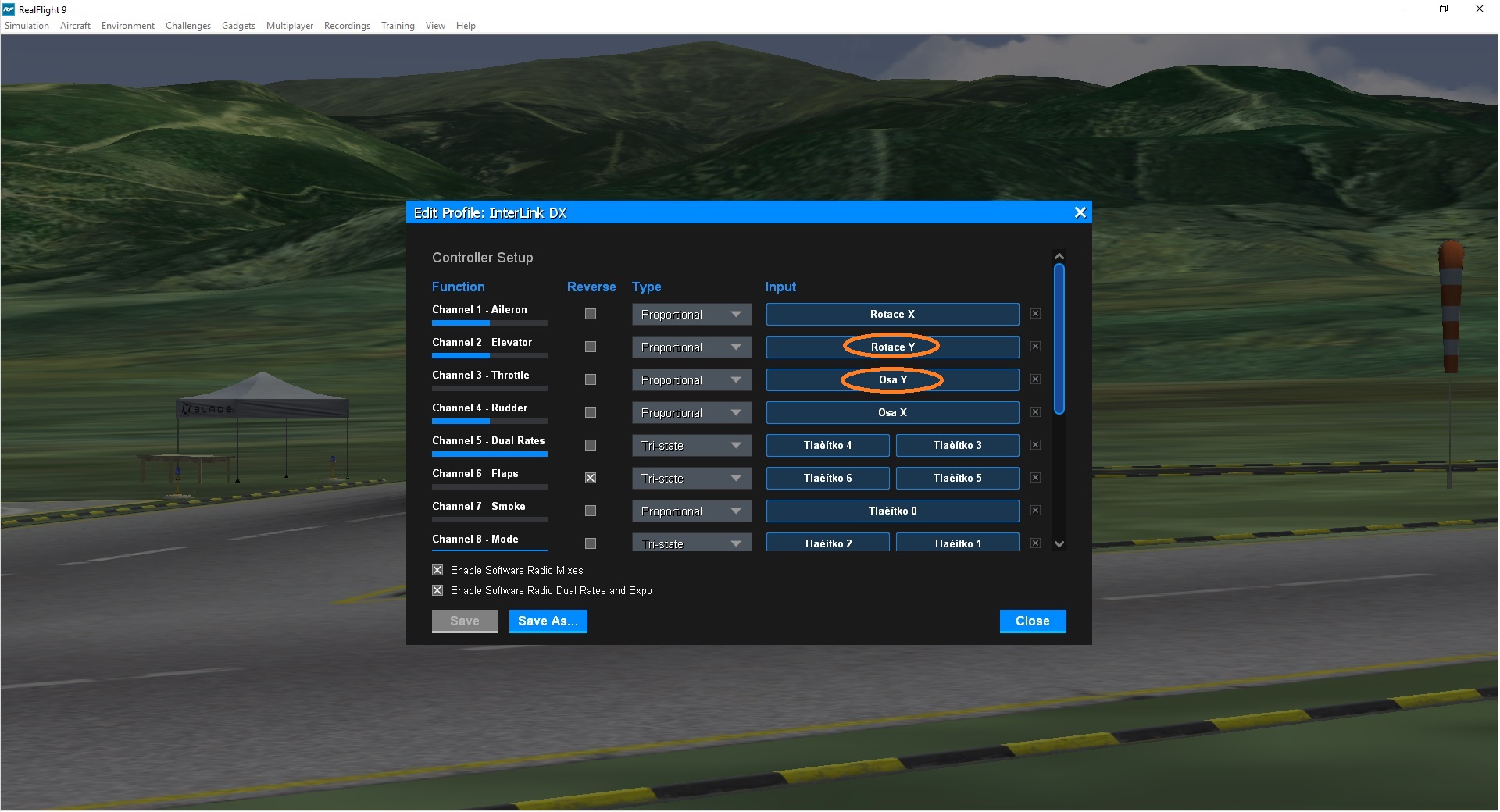Remove the Channel 6 Flaps input assignment
The height and width of the screenshot is (812, 1500).
[1035, 478]
